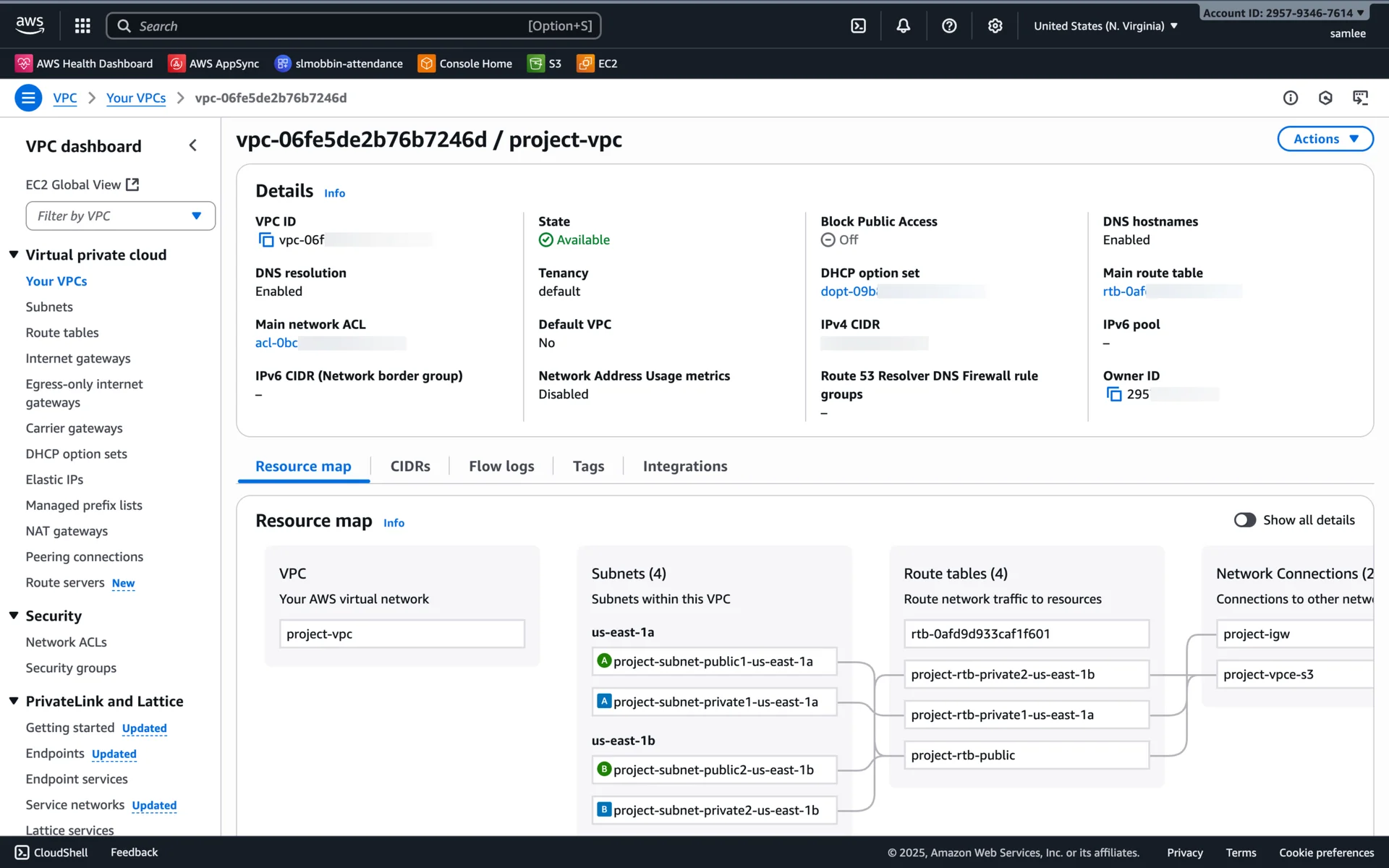Collapse the Security section in sidebar

click(14, 616)
